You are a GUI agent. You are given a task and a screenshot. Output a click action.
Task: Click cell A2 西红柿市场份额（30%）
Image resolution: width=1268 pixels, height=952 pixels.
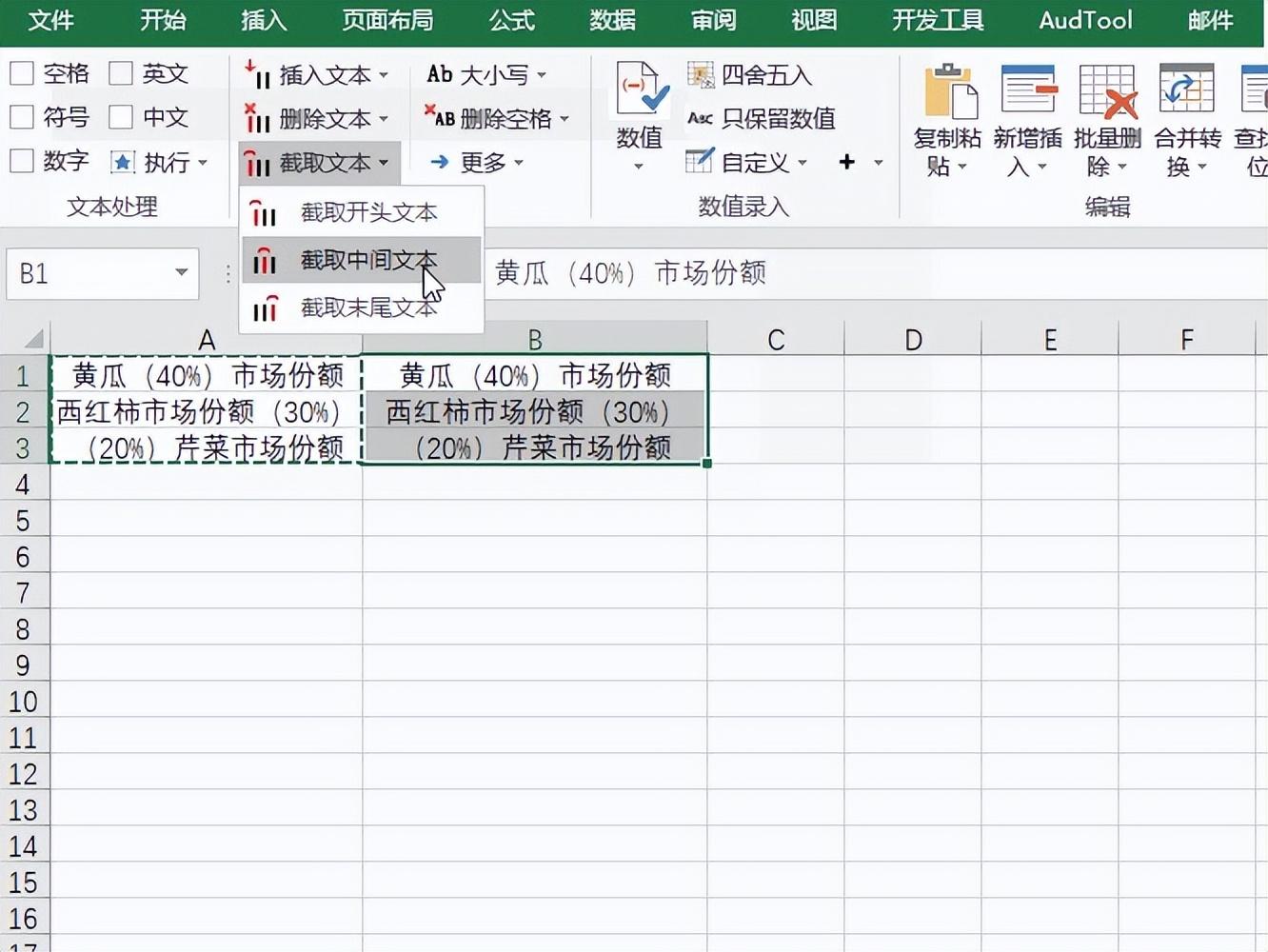pyautogui.click(x=206, y=411)
